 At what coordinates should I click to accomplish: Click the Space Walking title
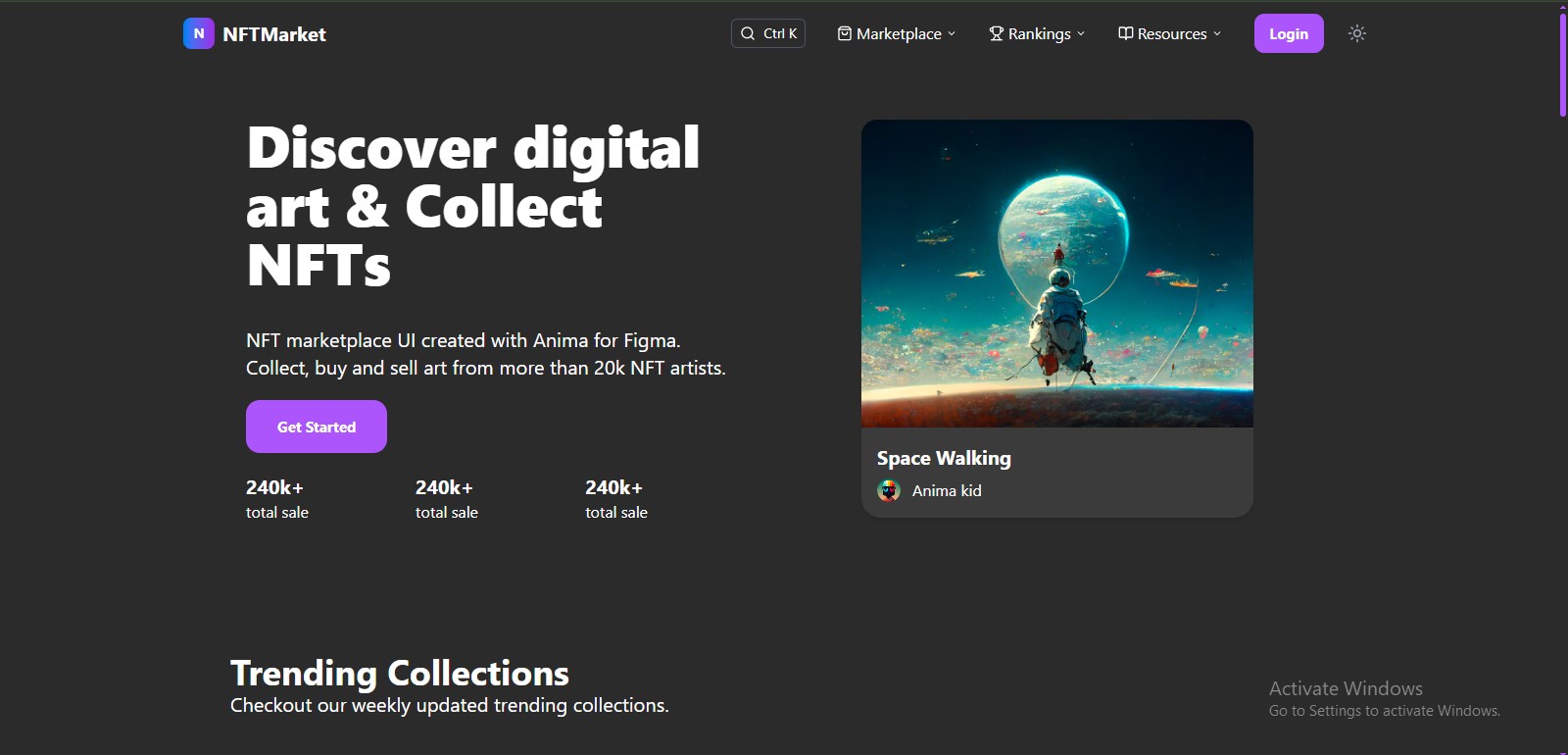pos(944,458)
